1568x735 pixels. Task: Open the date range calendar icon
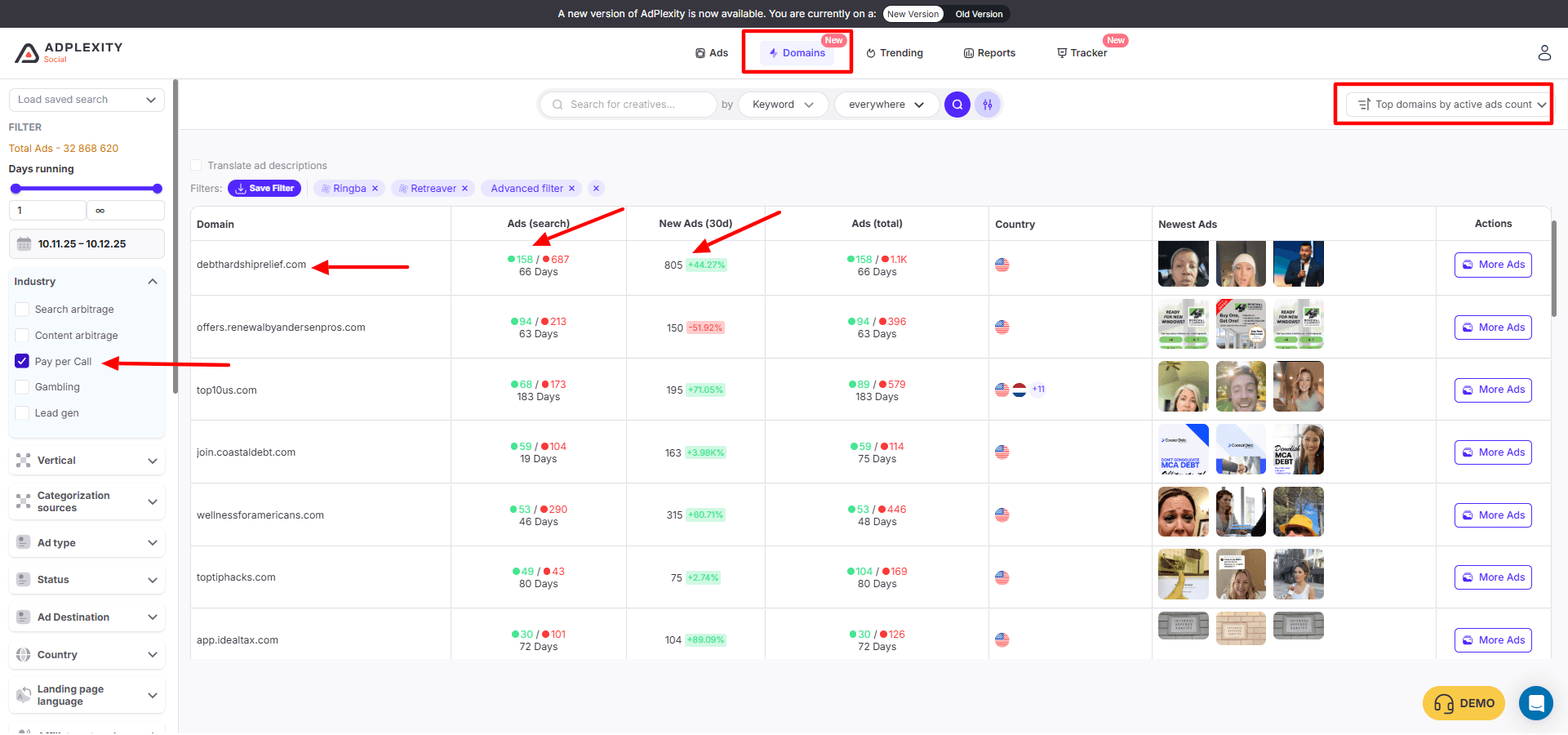click(x=24, y=244)
